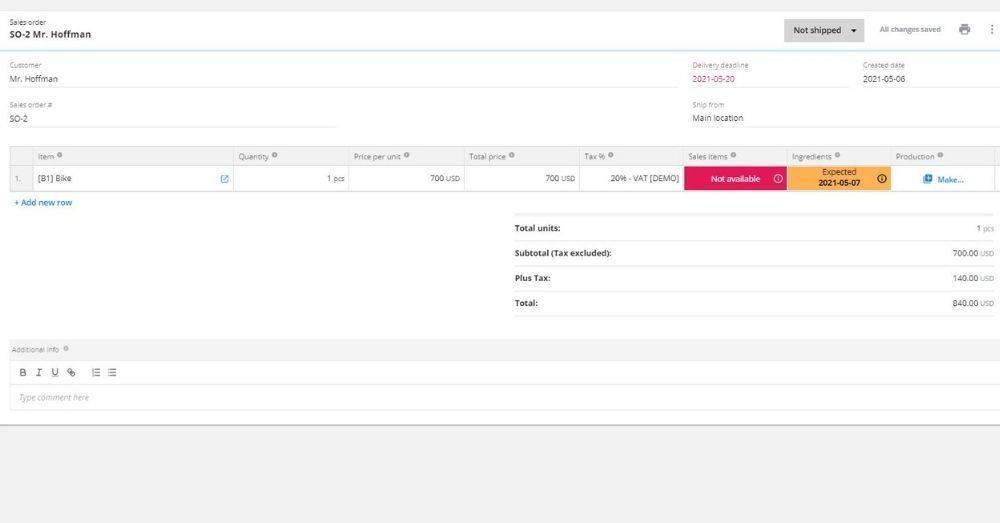Click into the Type comment here box
Image resolution: width=1000 pixels, height=523 pixels.
[504, 397]
